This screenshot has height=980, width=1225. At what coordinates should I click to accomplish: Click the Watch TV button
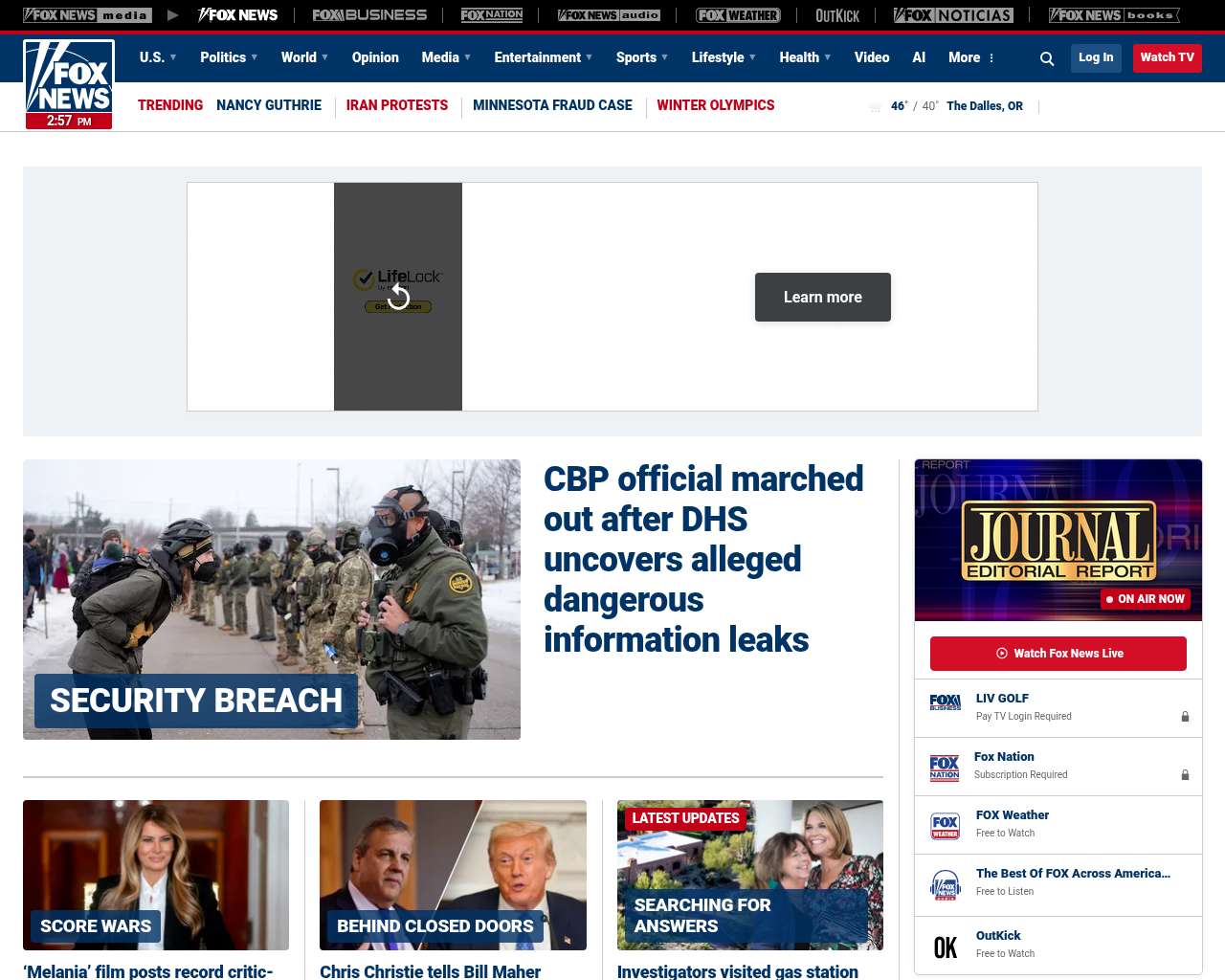pos(1168,57)
